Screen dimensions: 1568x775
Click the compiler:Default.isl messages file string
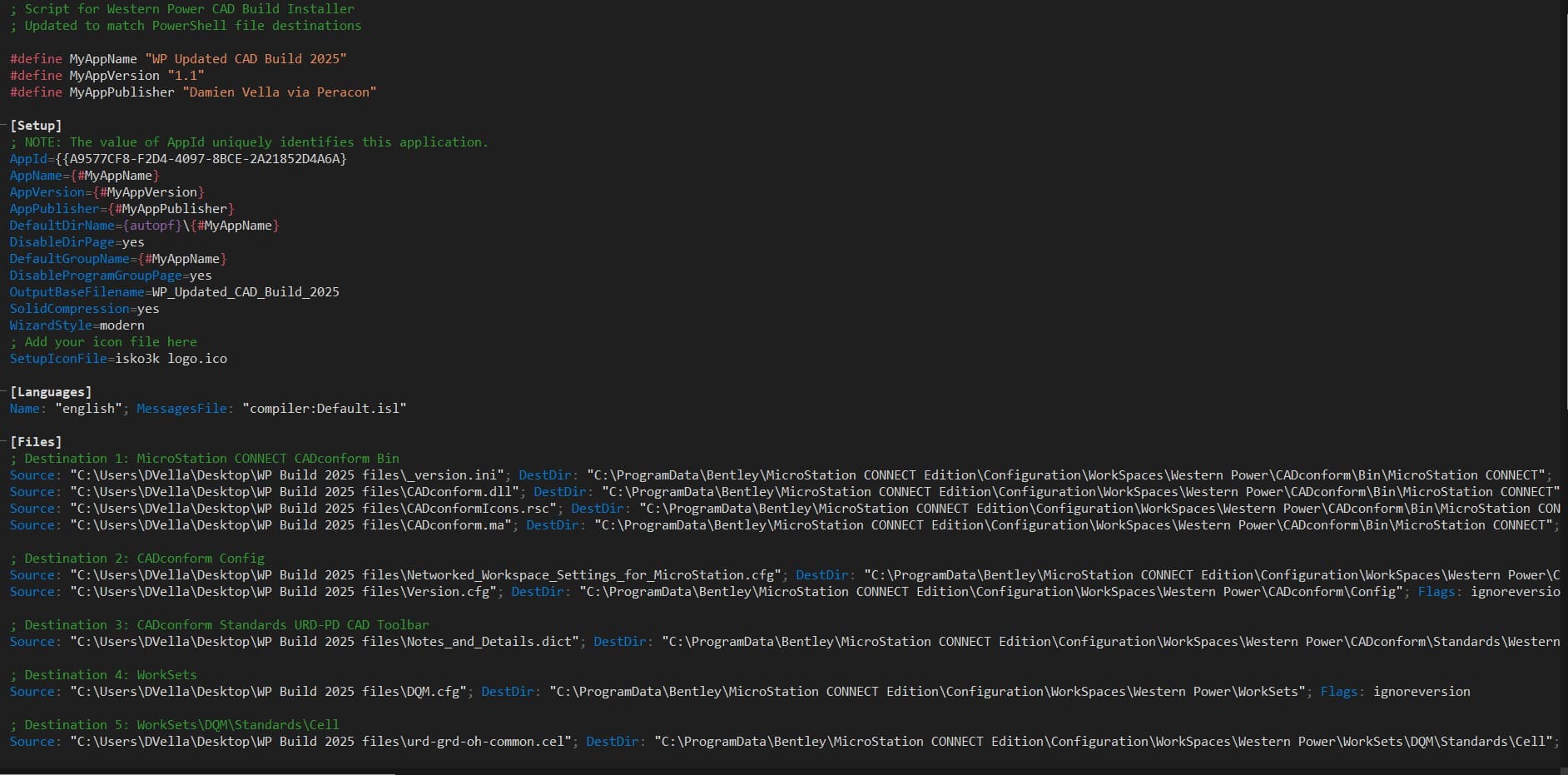tap(324, 409)
